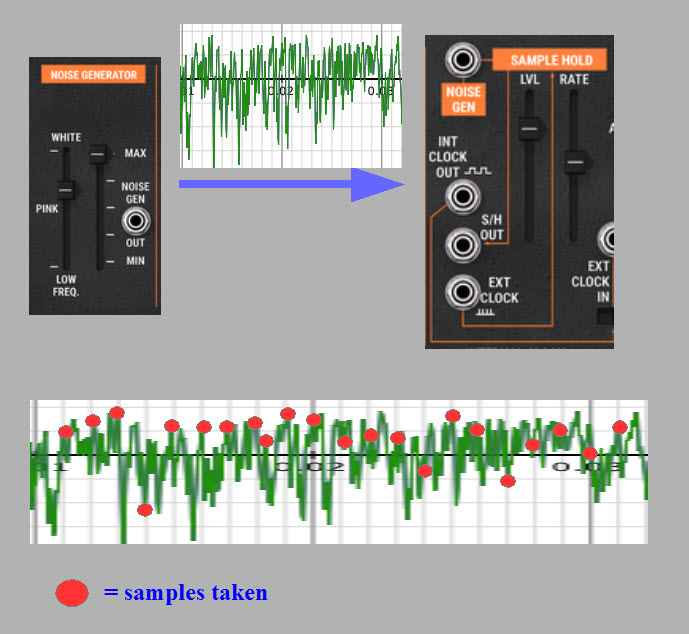The height and width of the screenshot is (634, 689).
Task: Click the MAX label
Action: pos(135,153)
